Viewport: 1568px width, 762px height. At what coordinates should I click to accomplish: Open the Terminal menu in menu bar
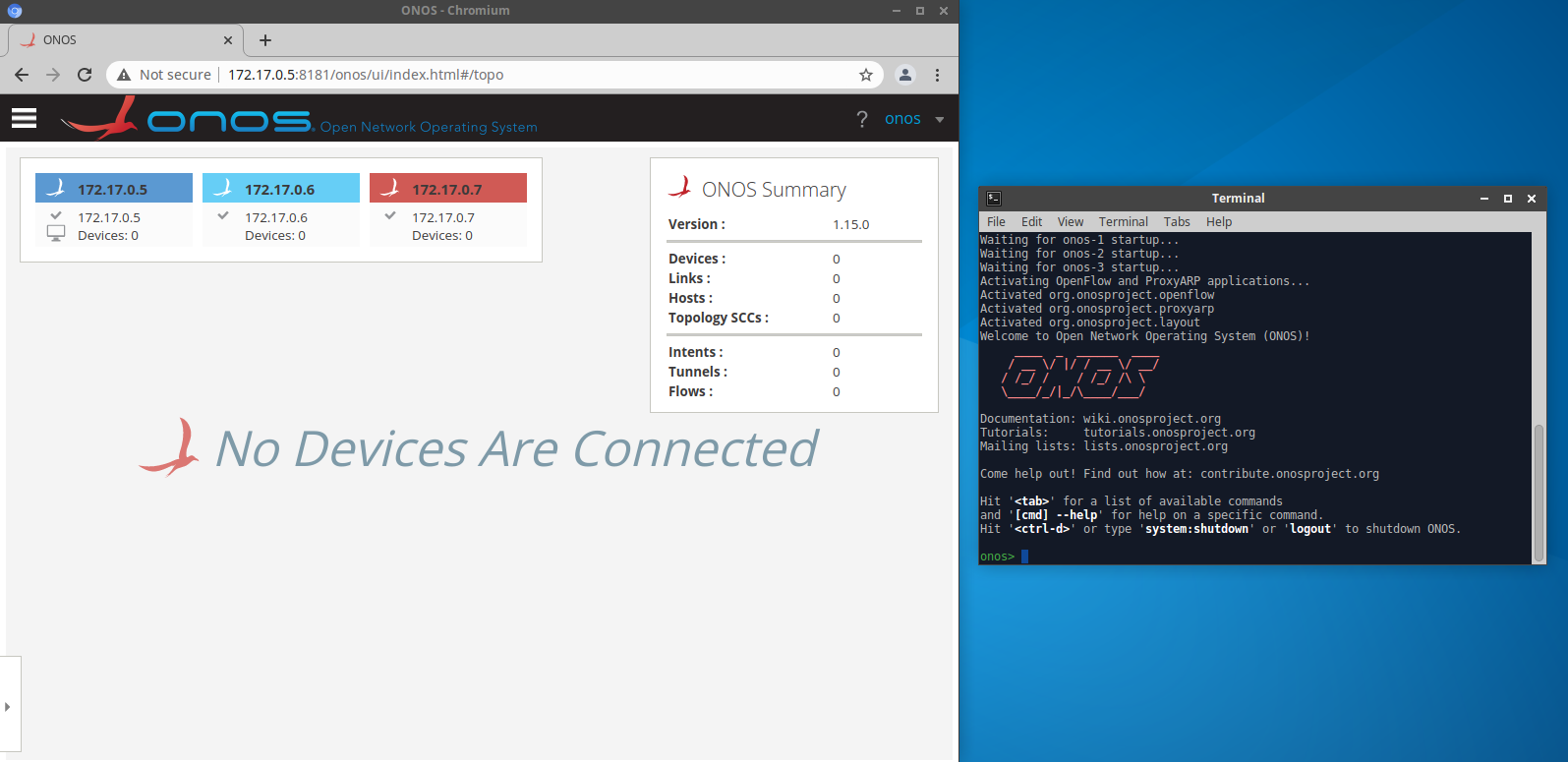click(1123, 222)
